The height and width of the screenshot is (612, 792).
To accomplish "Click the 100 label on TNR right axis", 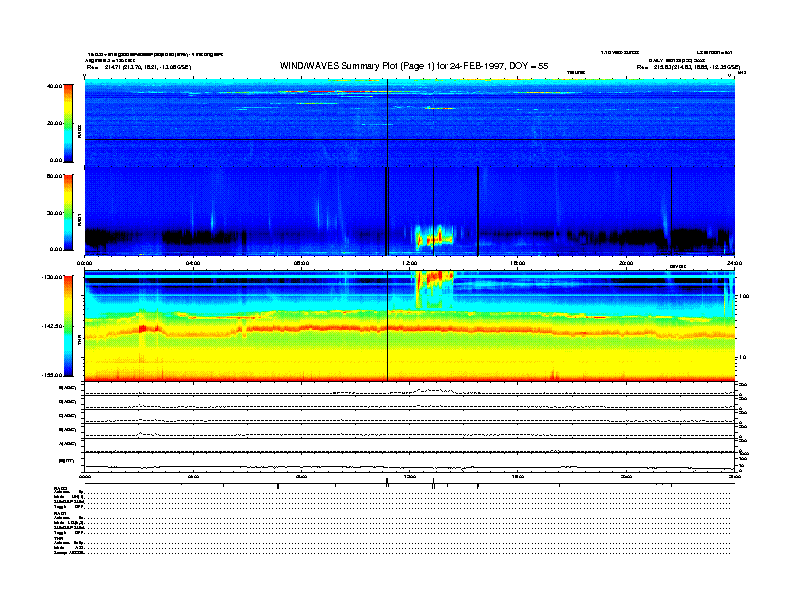I will [x=744, y=296].
